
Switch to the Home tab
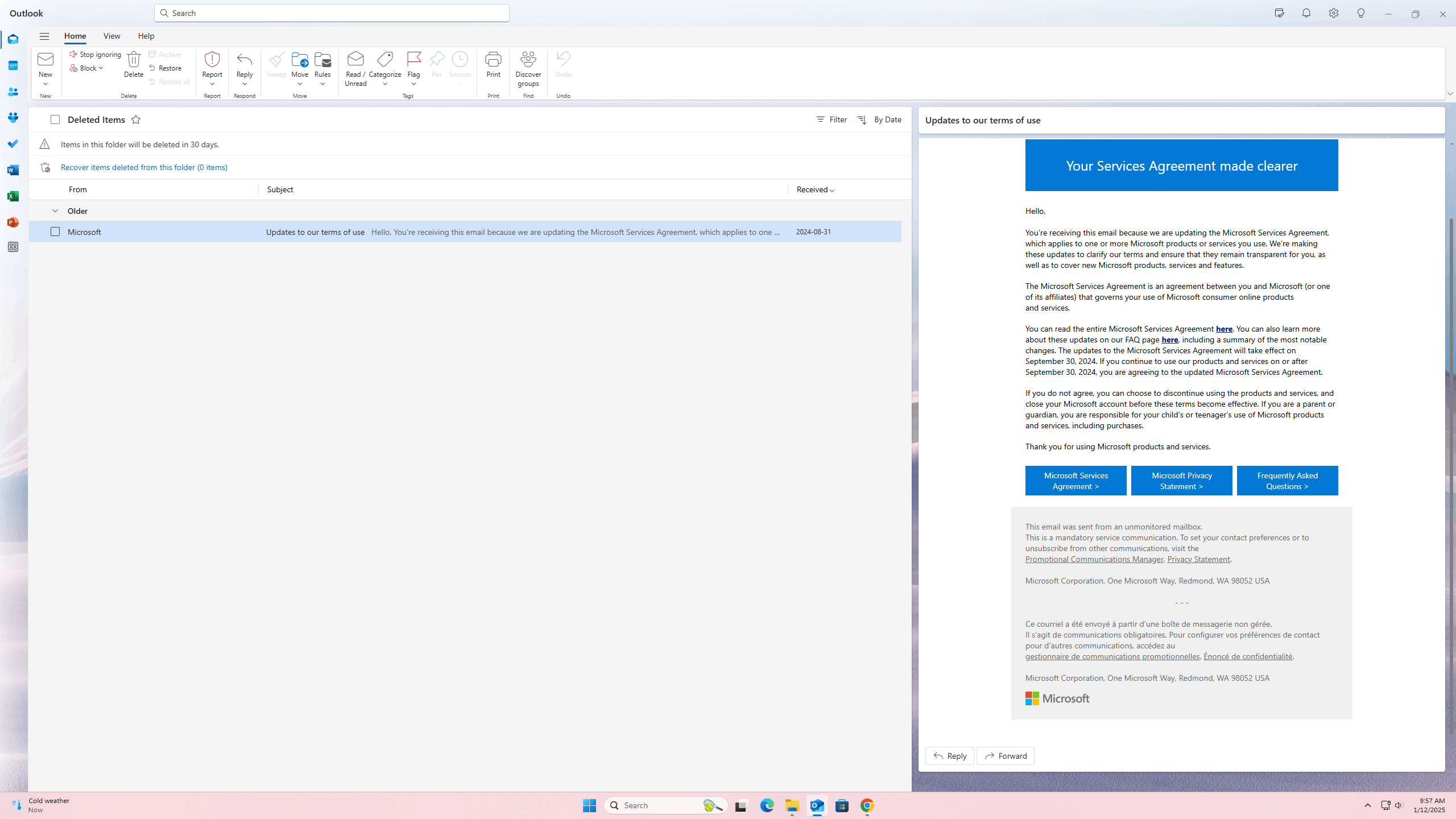75,36
